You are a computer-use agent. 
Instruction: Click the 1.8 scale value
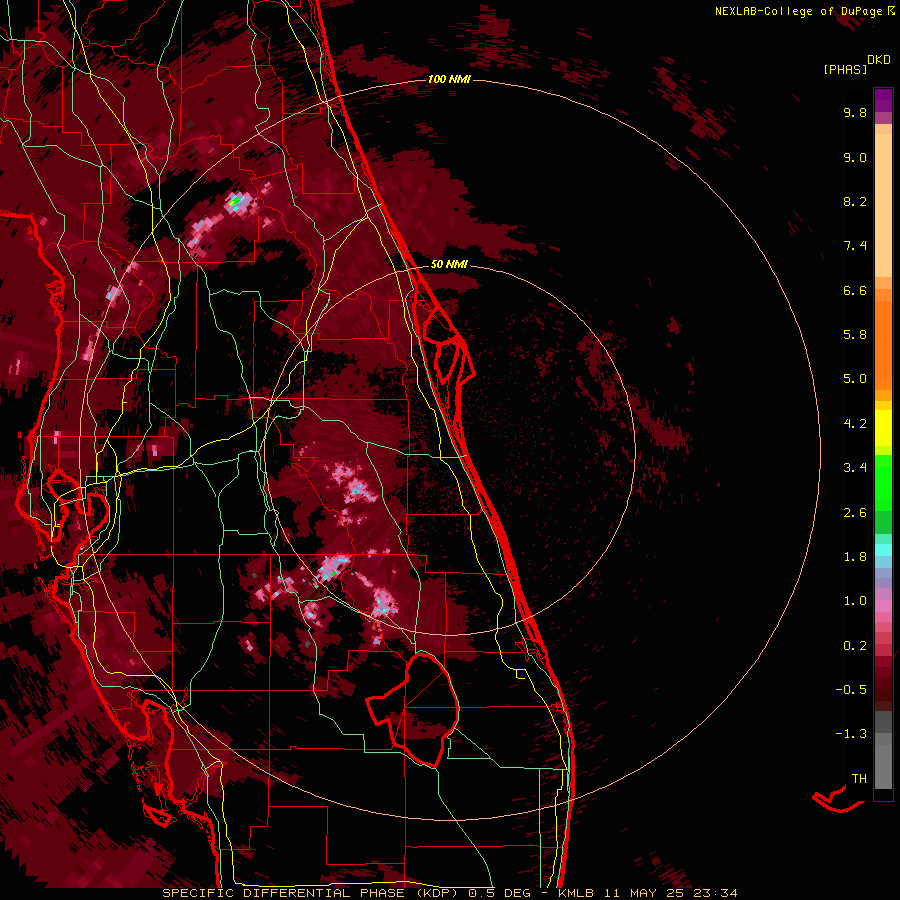tap(855, 557)
